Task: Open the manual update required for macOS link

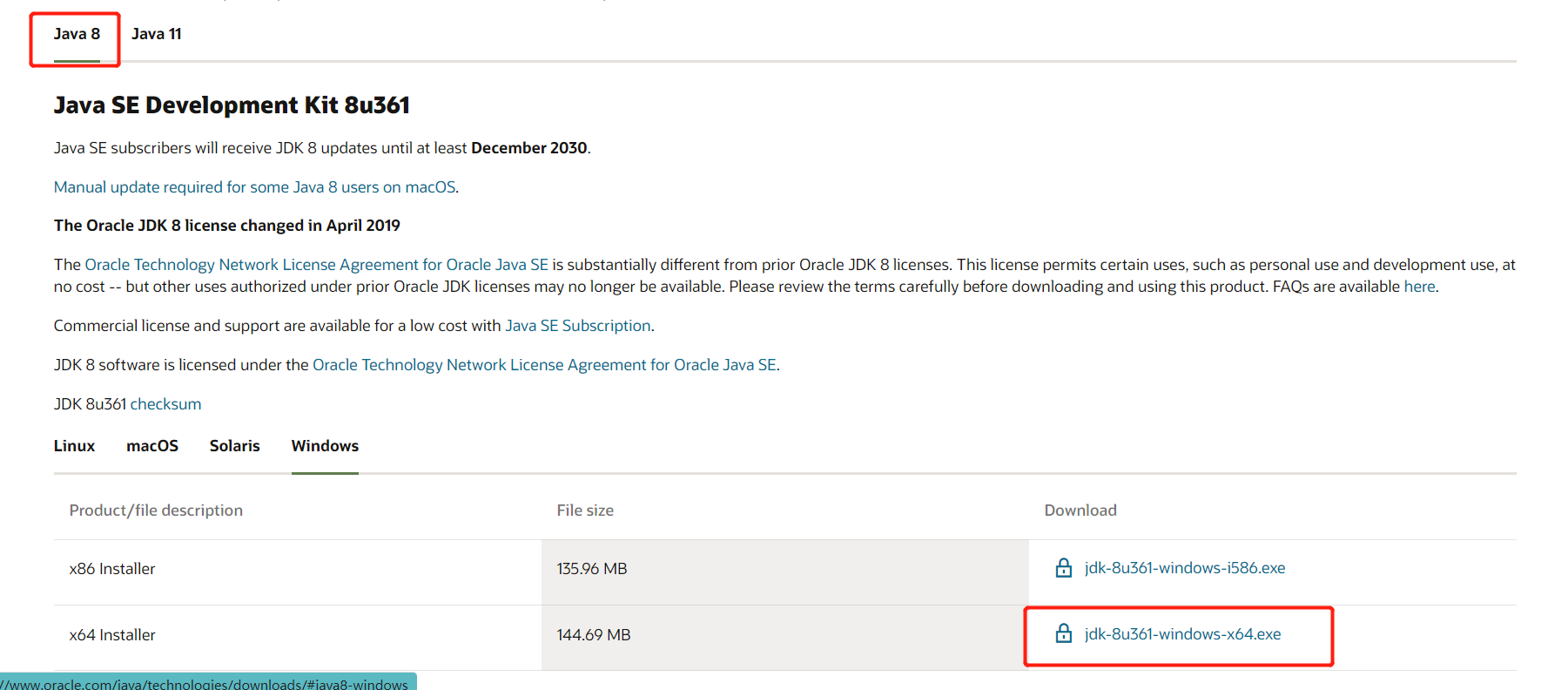Action: [x=255, y=187]
